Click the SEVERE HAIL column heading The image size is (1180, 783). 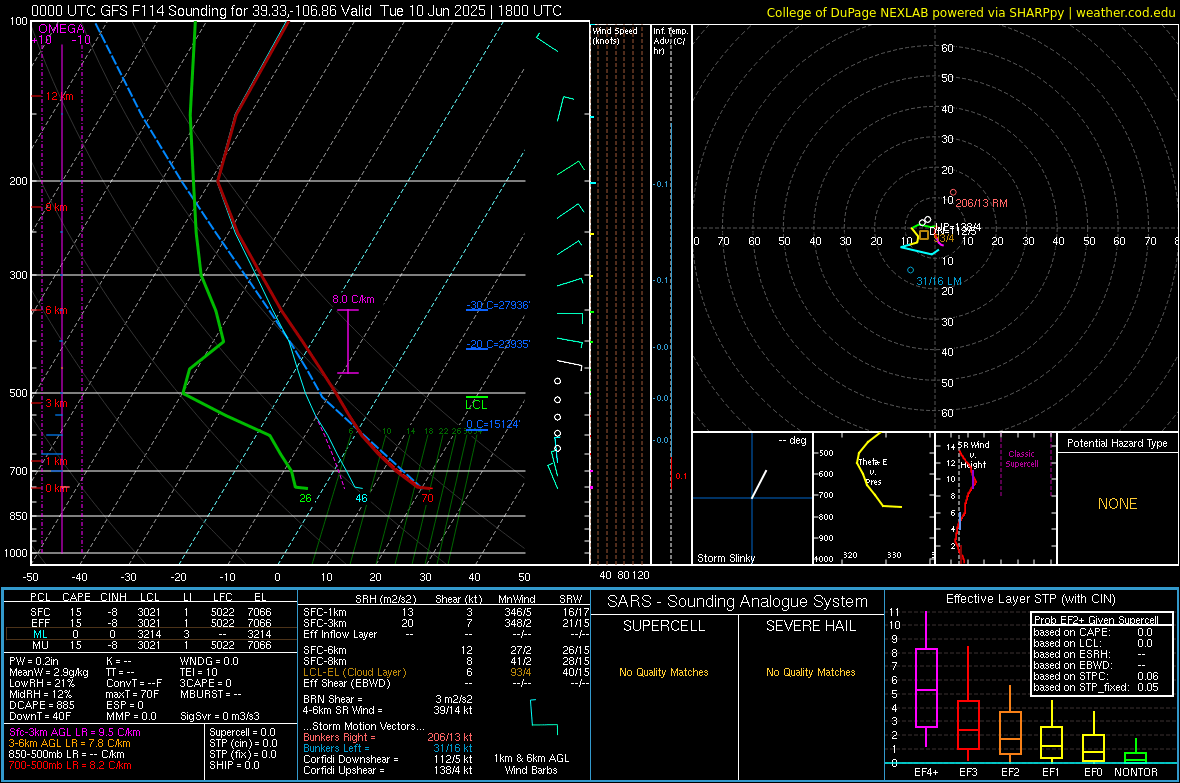810,626
